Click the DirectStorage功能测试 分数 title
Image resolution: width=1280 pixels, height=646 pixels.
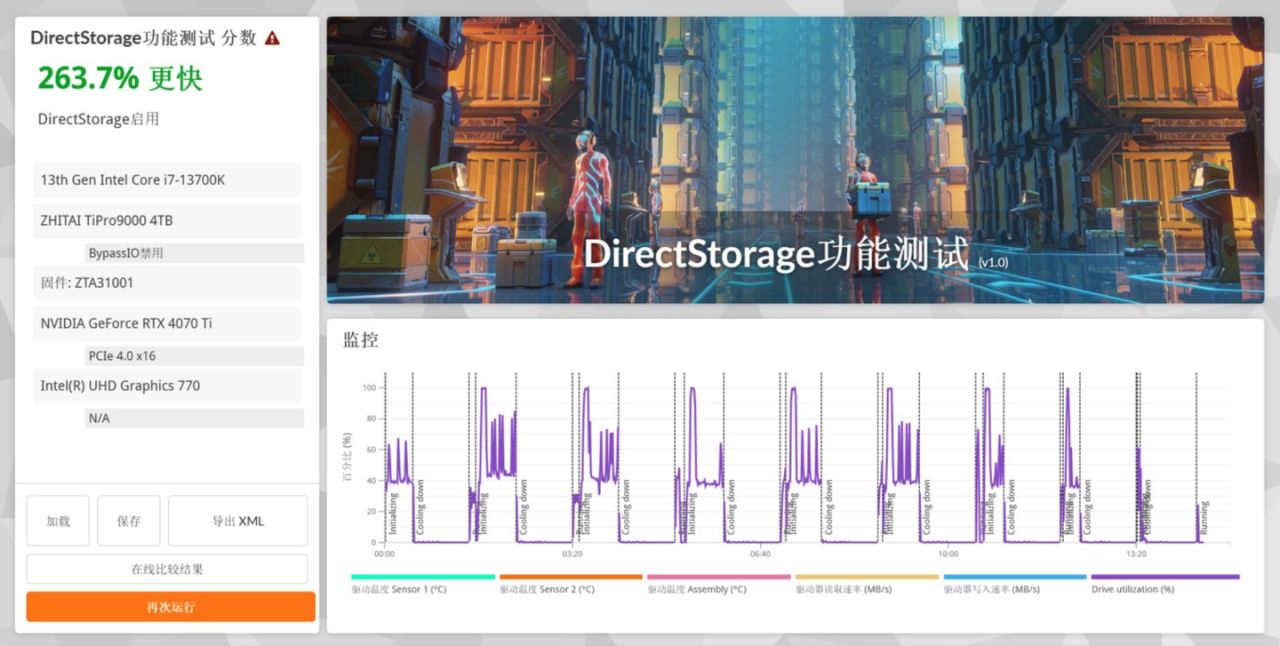pyautogui.click(x=143, y=38)
